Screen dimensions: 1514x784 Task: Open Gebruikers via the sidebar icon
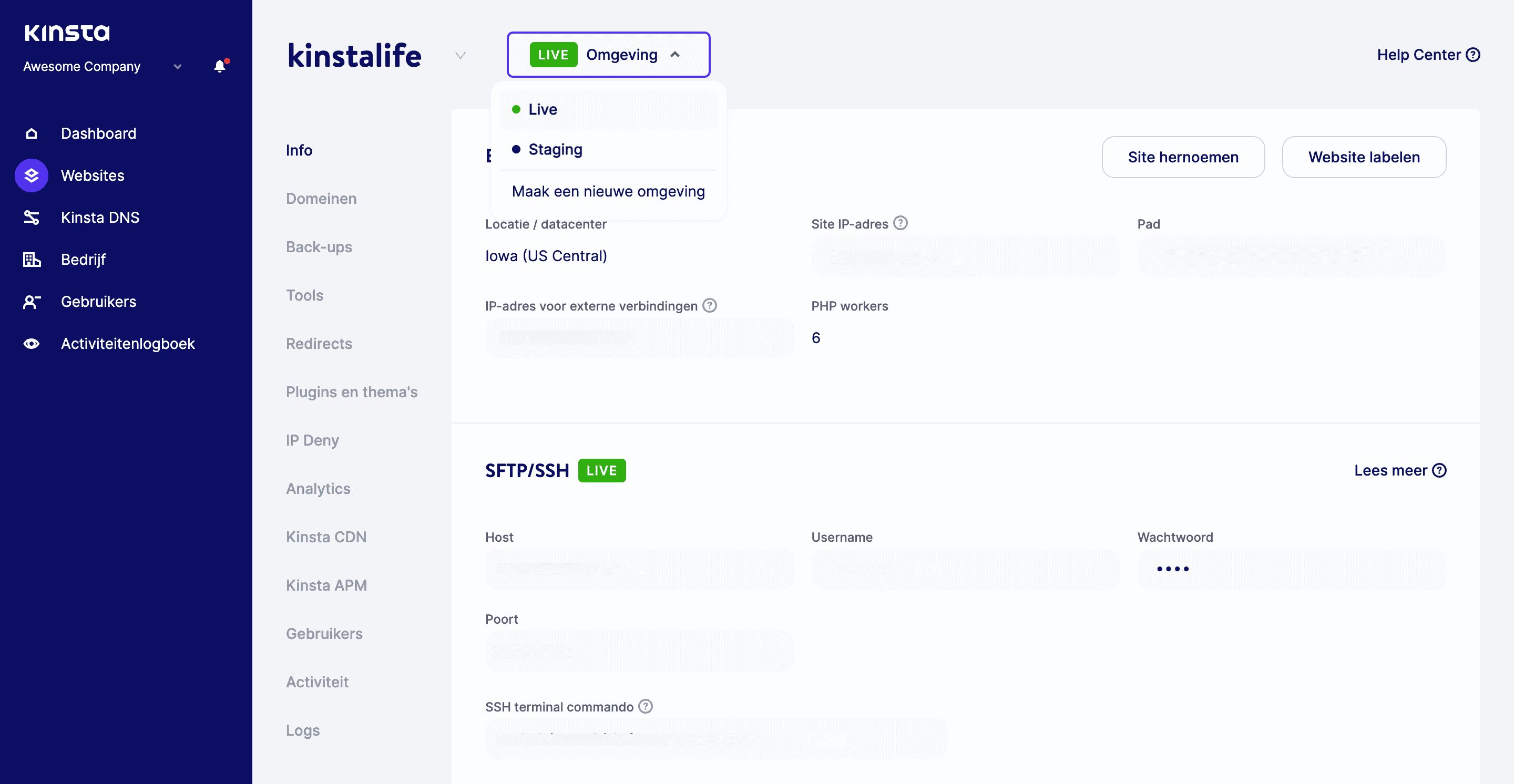[x=30, y=301]
